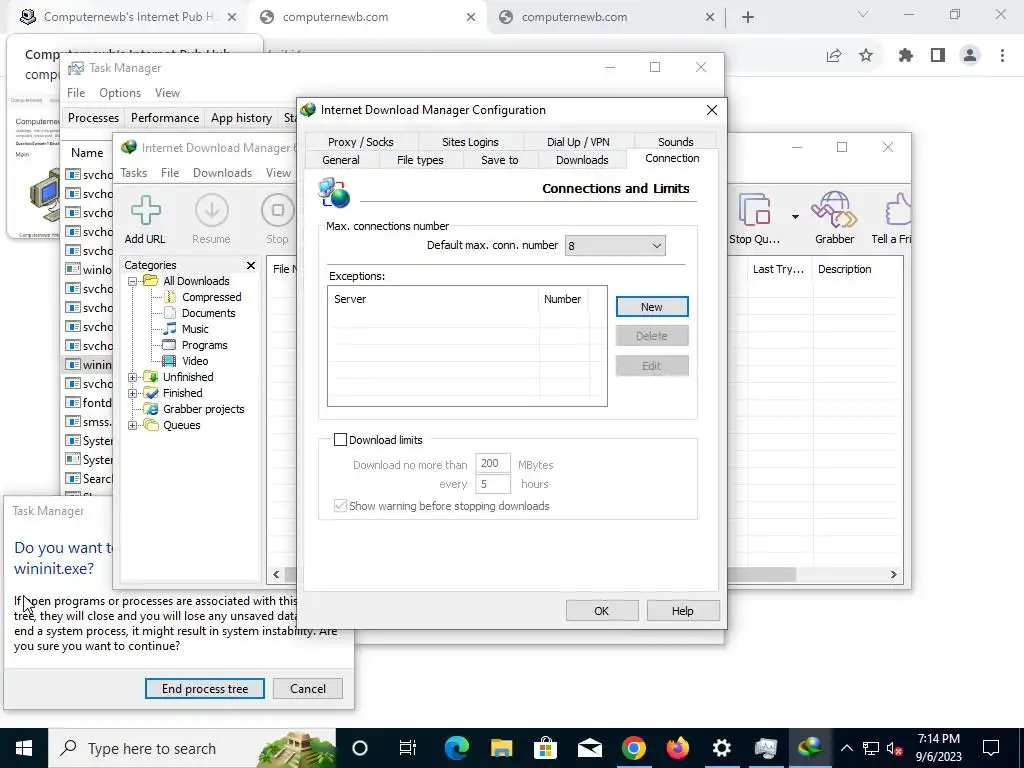The width and height of the screenshot is (1024, 768).
Task: Click the taskbar Task View icon
Action: click(408, 748)
